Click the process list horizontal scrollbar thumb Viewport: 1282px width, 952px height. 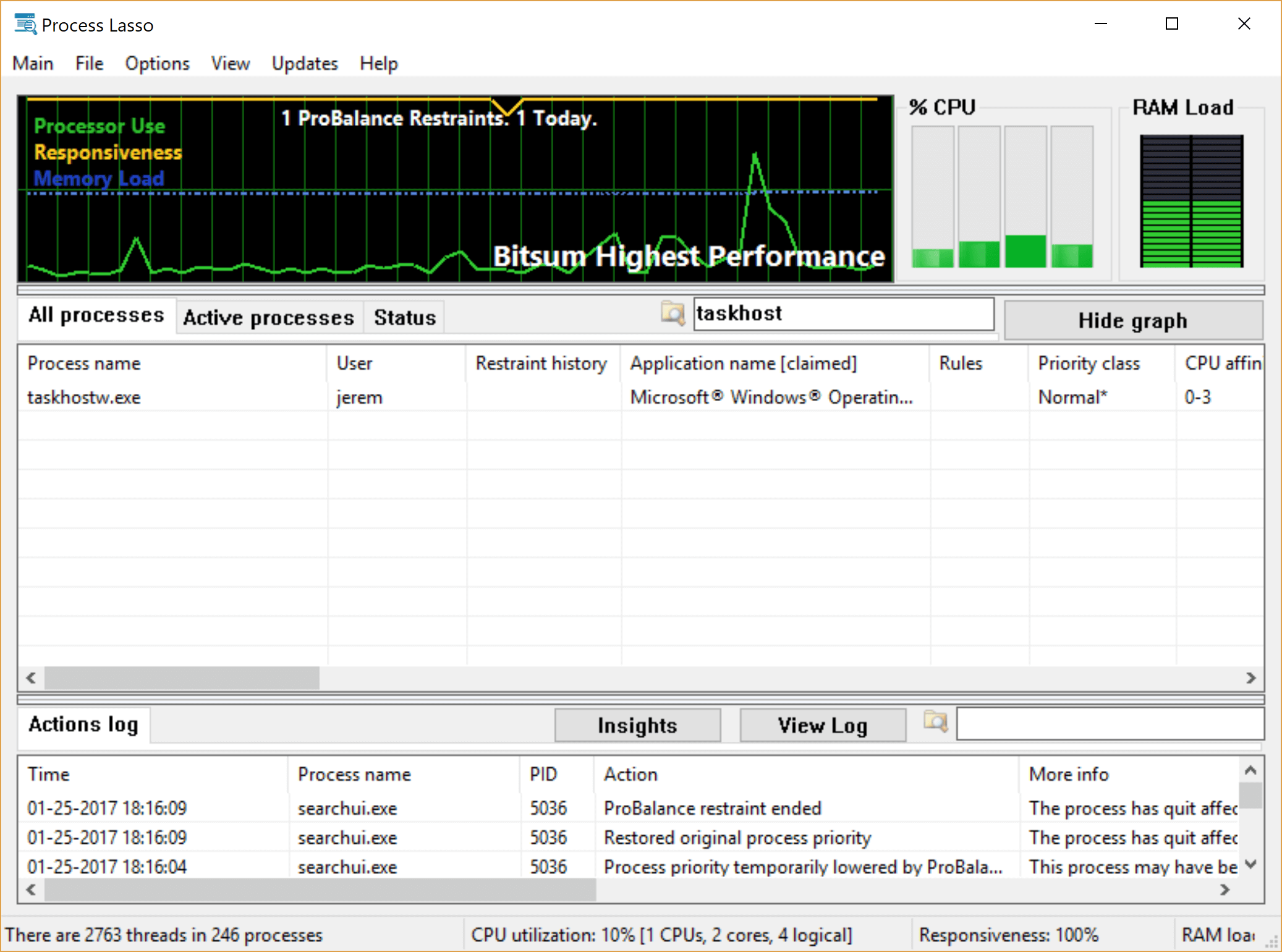pos(182,678)
